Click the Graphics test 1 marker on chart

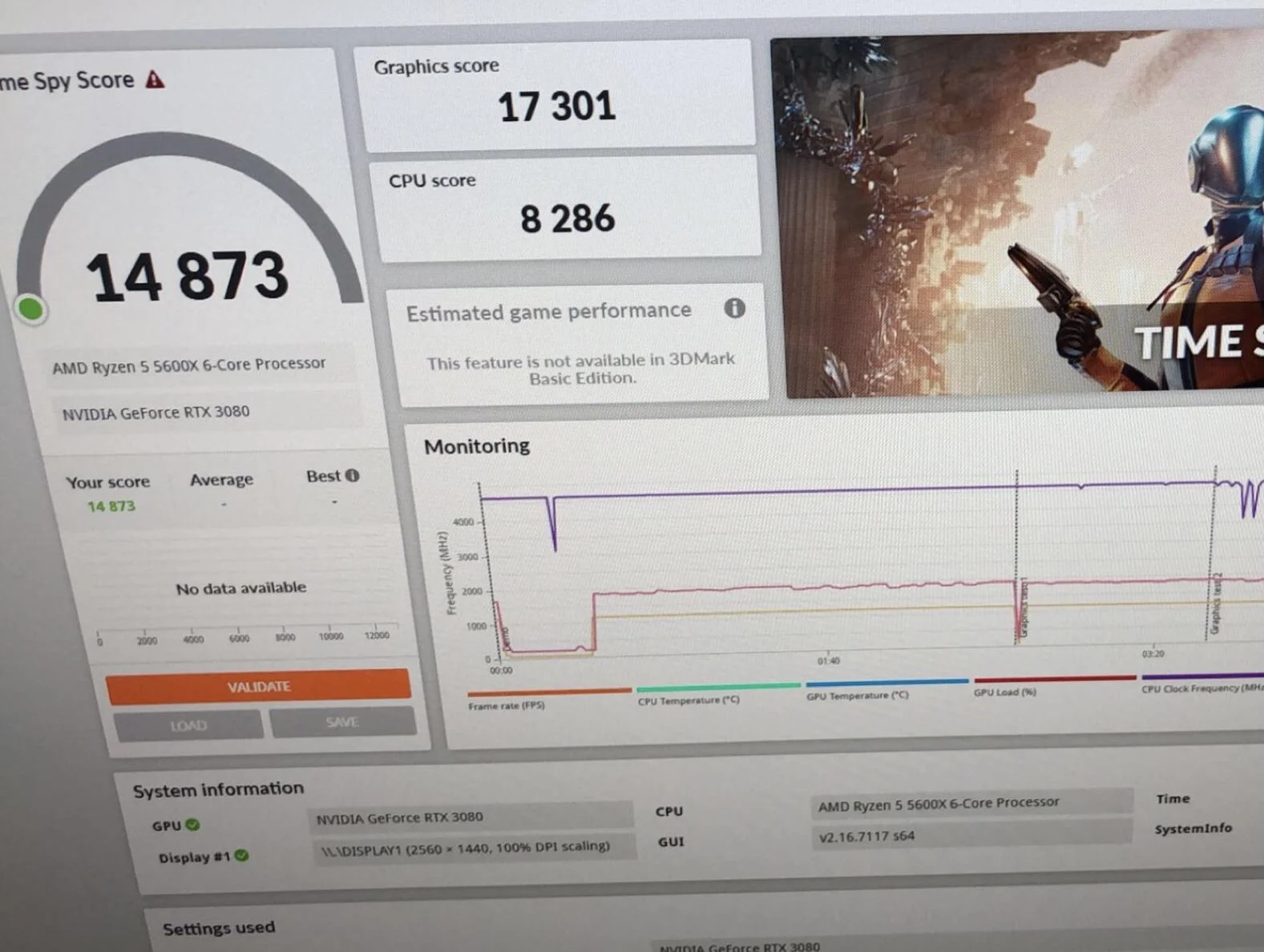pos(1023,607)
